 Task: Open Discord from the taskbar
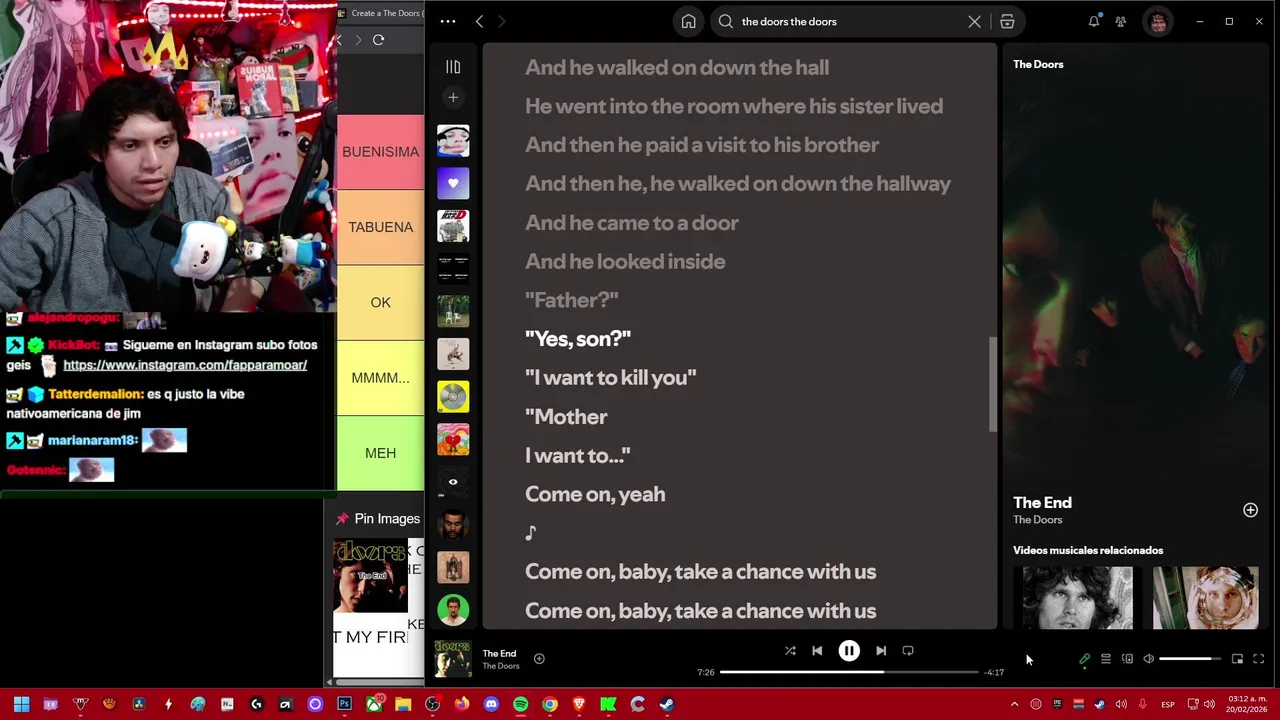(x=491, y=704)
